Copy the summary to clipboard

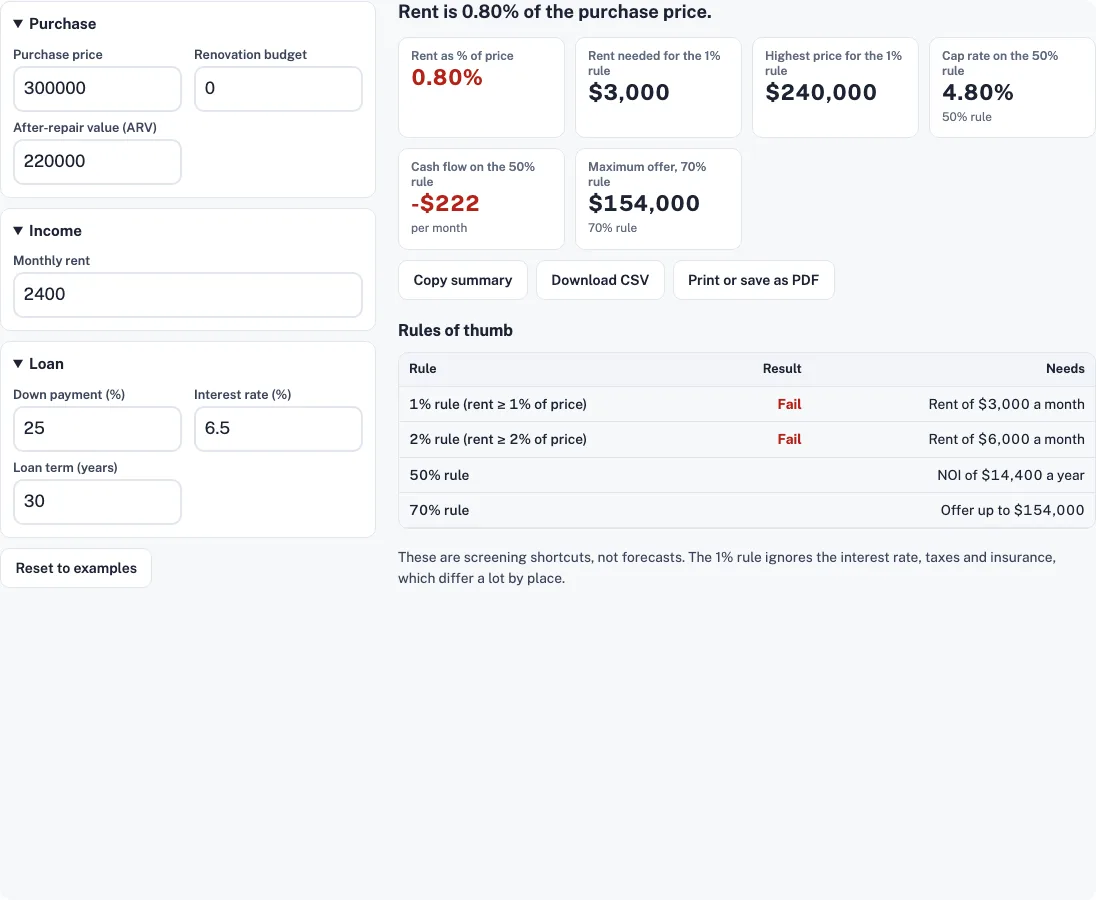pos(463,280)
